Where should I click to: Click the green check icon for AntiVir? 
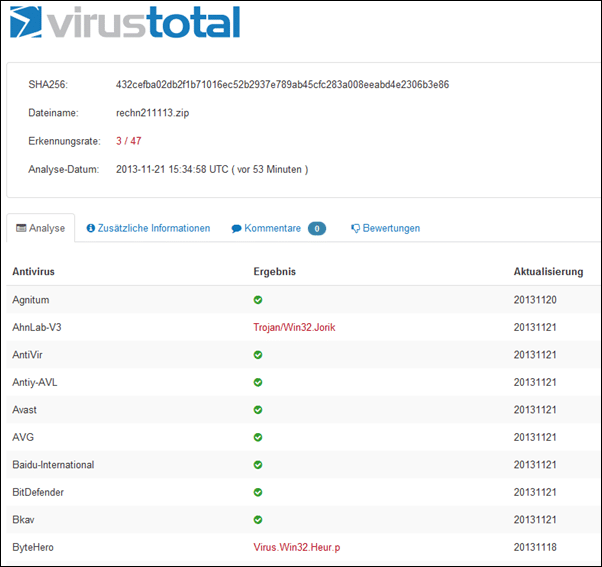[258, 355]
